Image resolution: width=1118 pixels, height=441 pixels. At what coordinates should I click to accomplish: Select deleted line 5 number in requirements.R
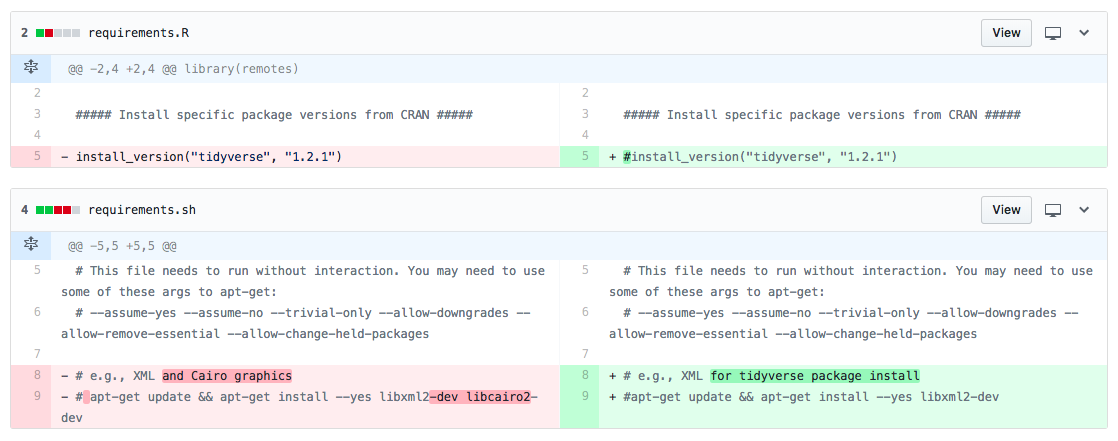(31, 156)
